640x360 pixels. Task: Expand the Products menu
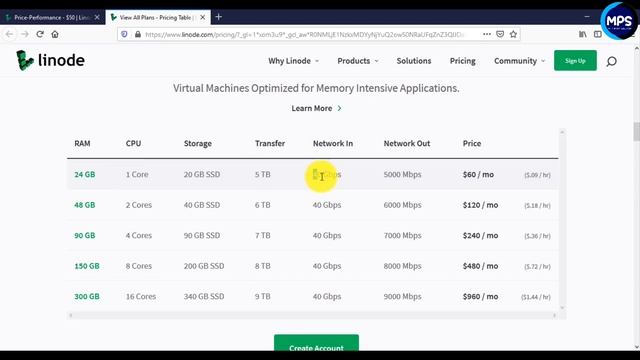[x=358, y=61]
